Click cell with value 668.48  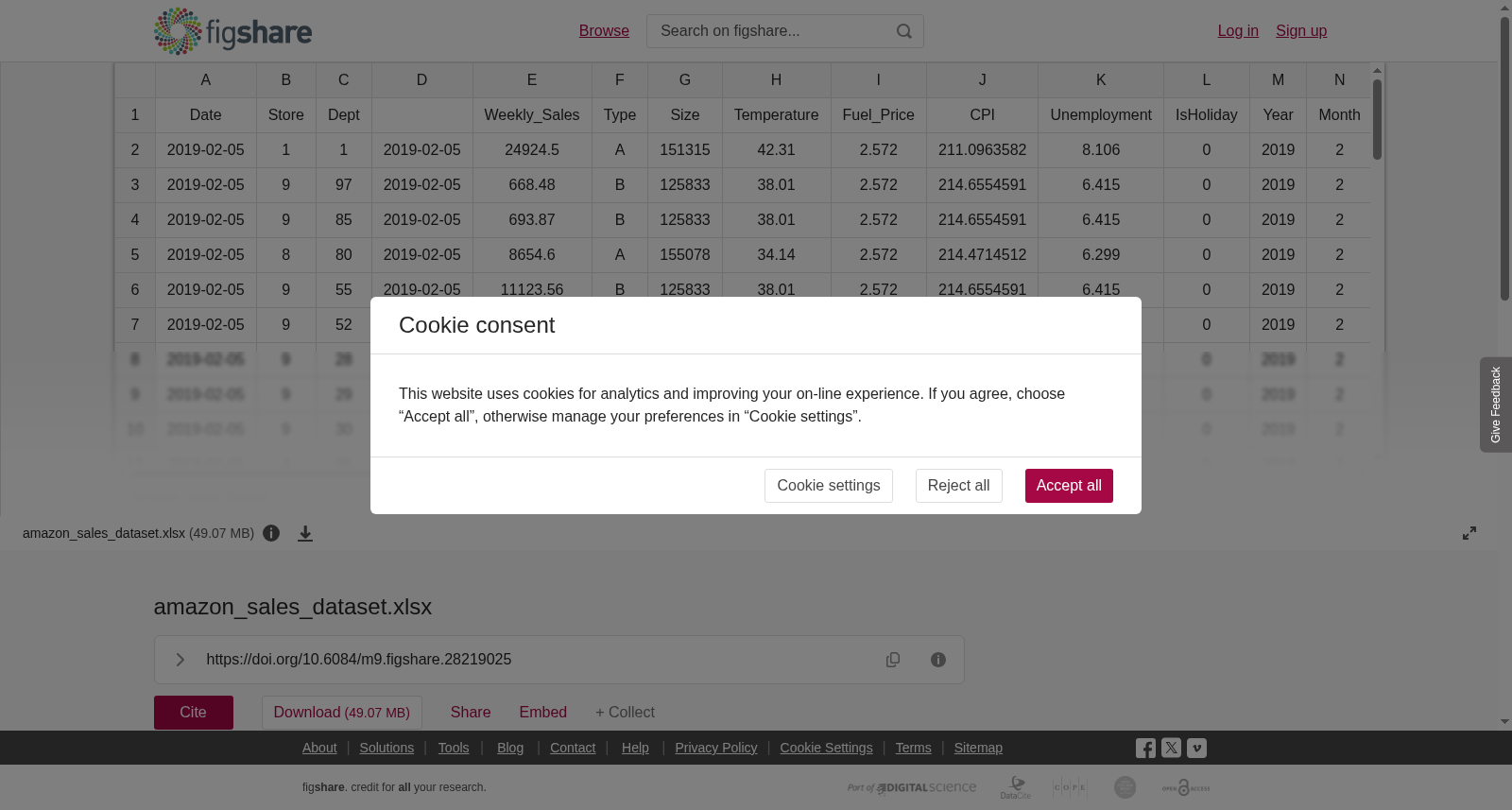click(532, 185)
